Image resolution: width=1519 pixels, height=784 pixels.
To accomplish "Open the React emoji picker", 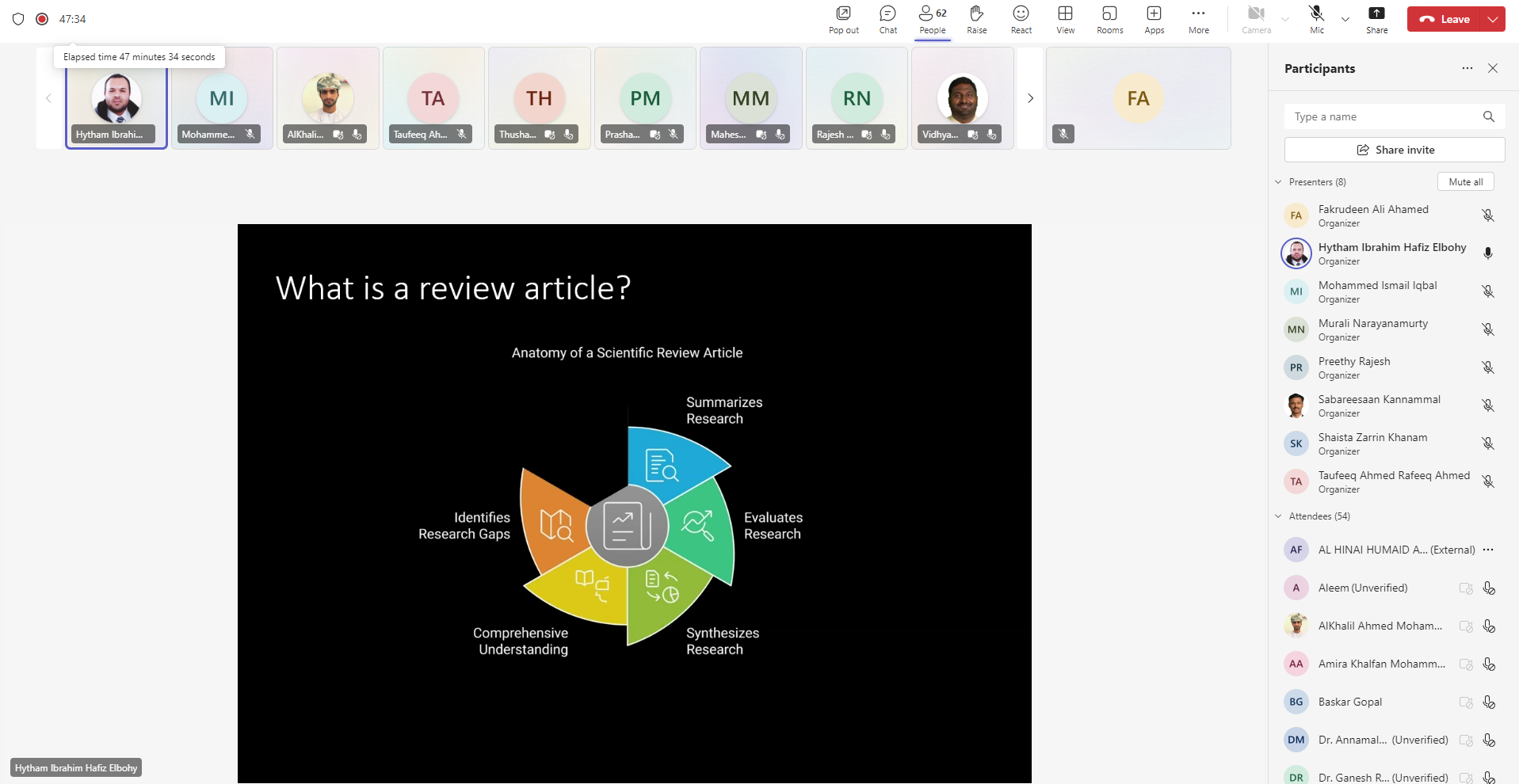I will pos(1021,19).
